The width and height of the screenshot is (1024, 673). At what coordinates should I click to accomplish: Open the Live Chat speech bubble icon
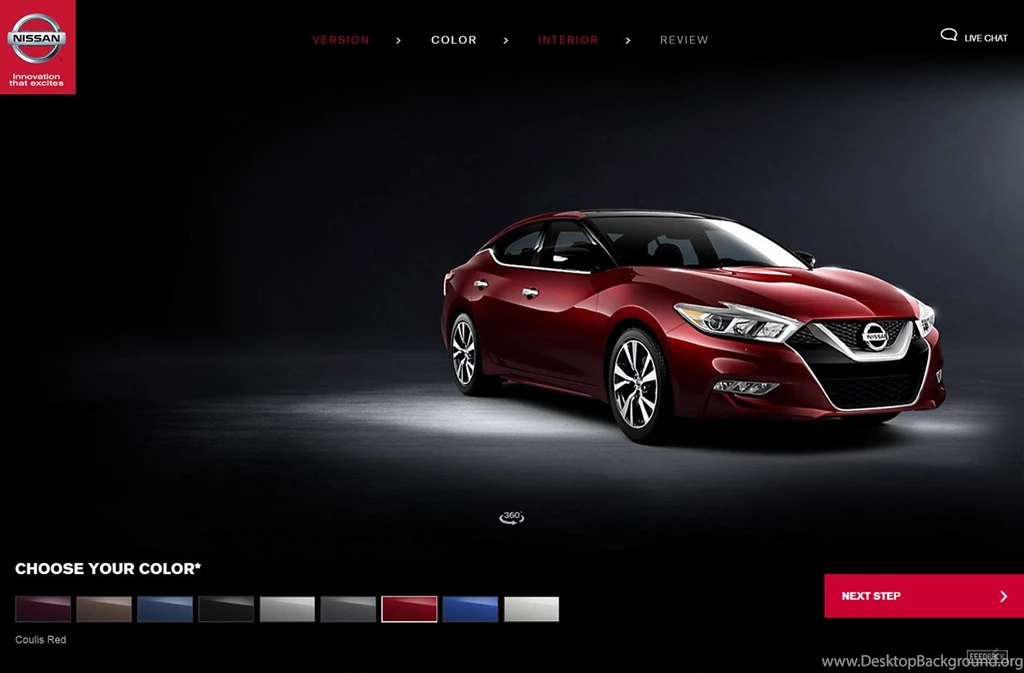[948, 35]
